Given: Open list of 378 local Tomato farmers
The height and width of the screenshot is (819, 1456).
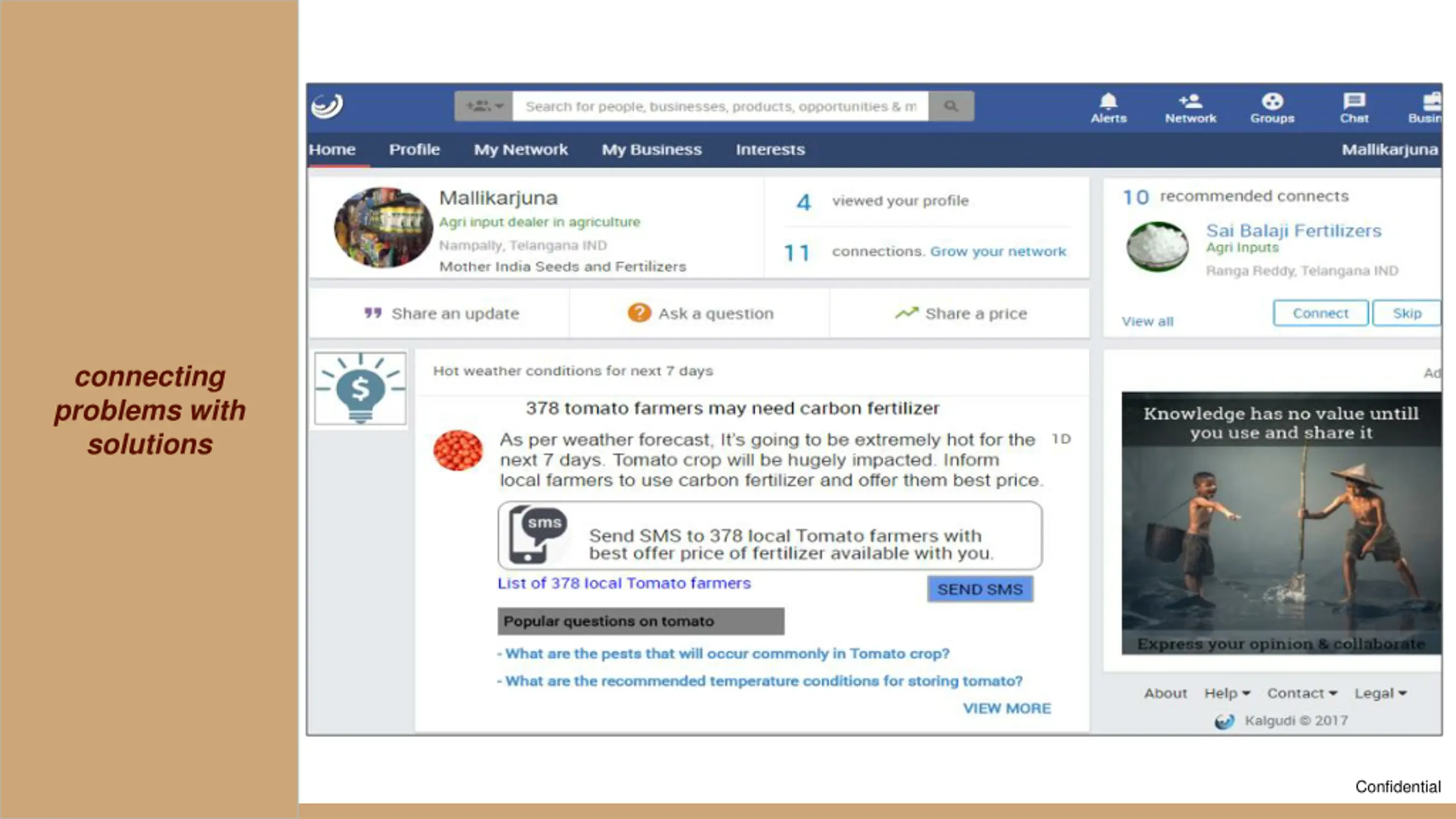Looking at the screenshot, I should (624, 584).
